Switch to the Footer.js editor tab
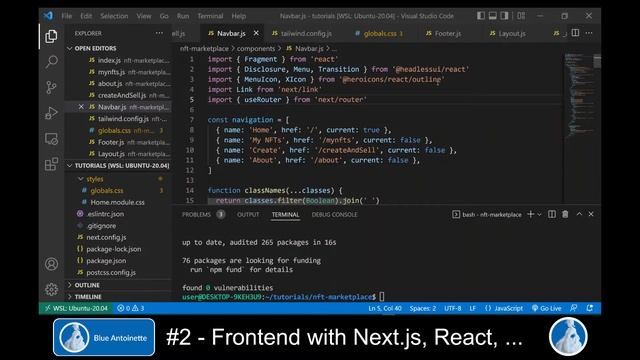The image size is (640, 360). 444,33
